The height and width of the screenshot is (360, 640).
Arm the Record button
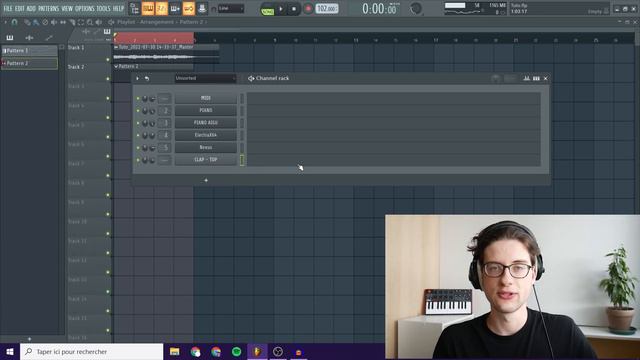click(x=308, y=9)
